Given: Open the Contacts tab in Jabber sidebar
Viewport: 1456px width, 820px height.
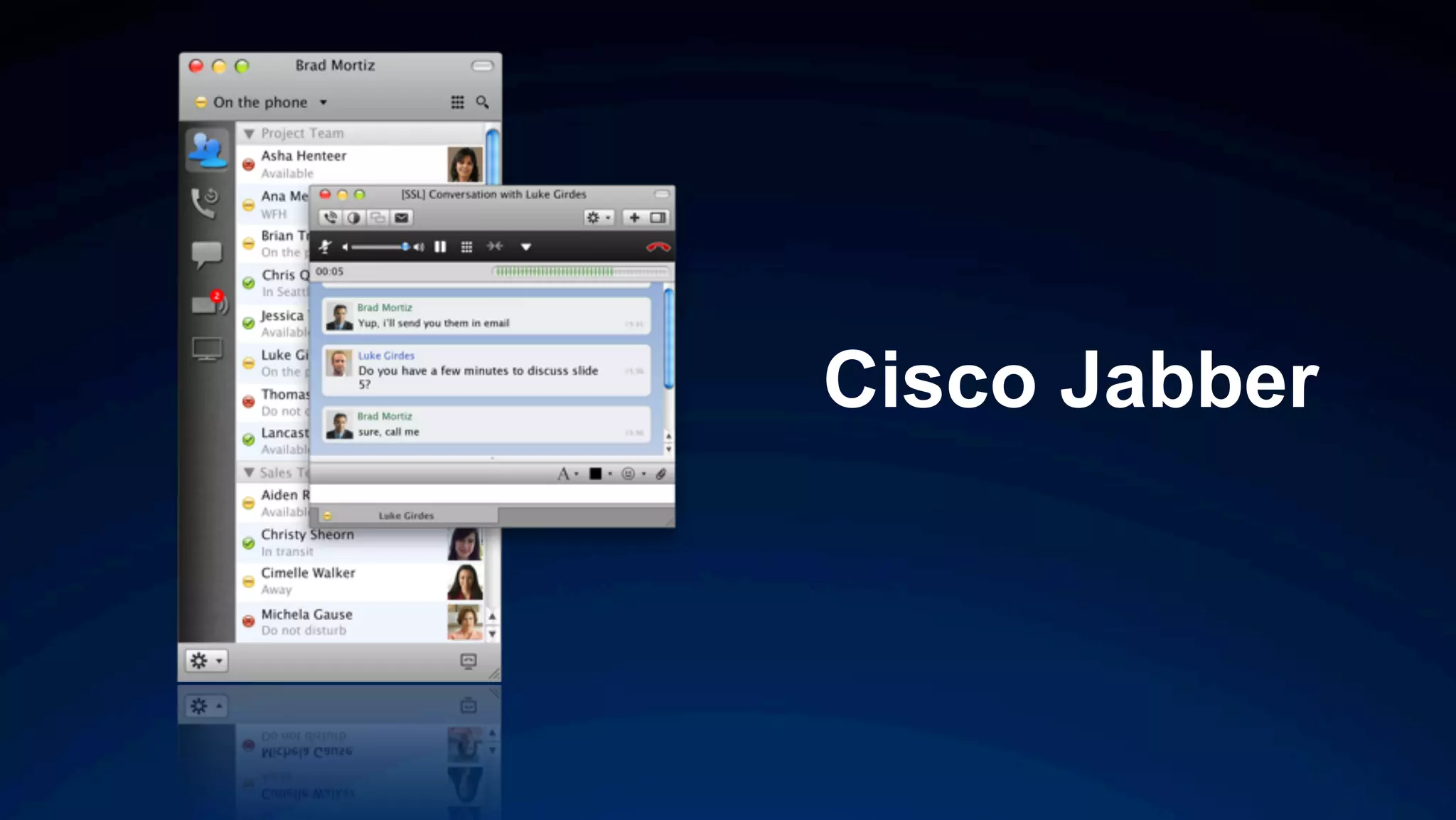Looking at the screenshot, I should (207, 150).
